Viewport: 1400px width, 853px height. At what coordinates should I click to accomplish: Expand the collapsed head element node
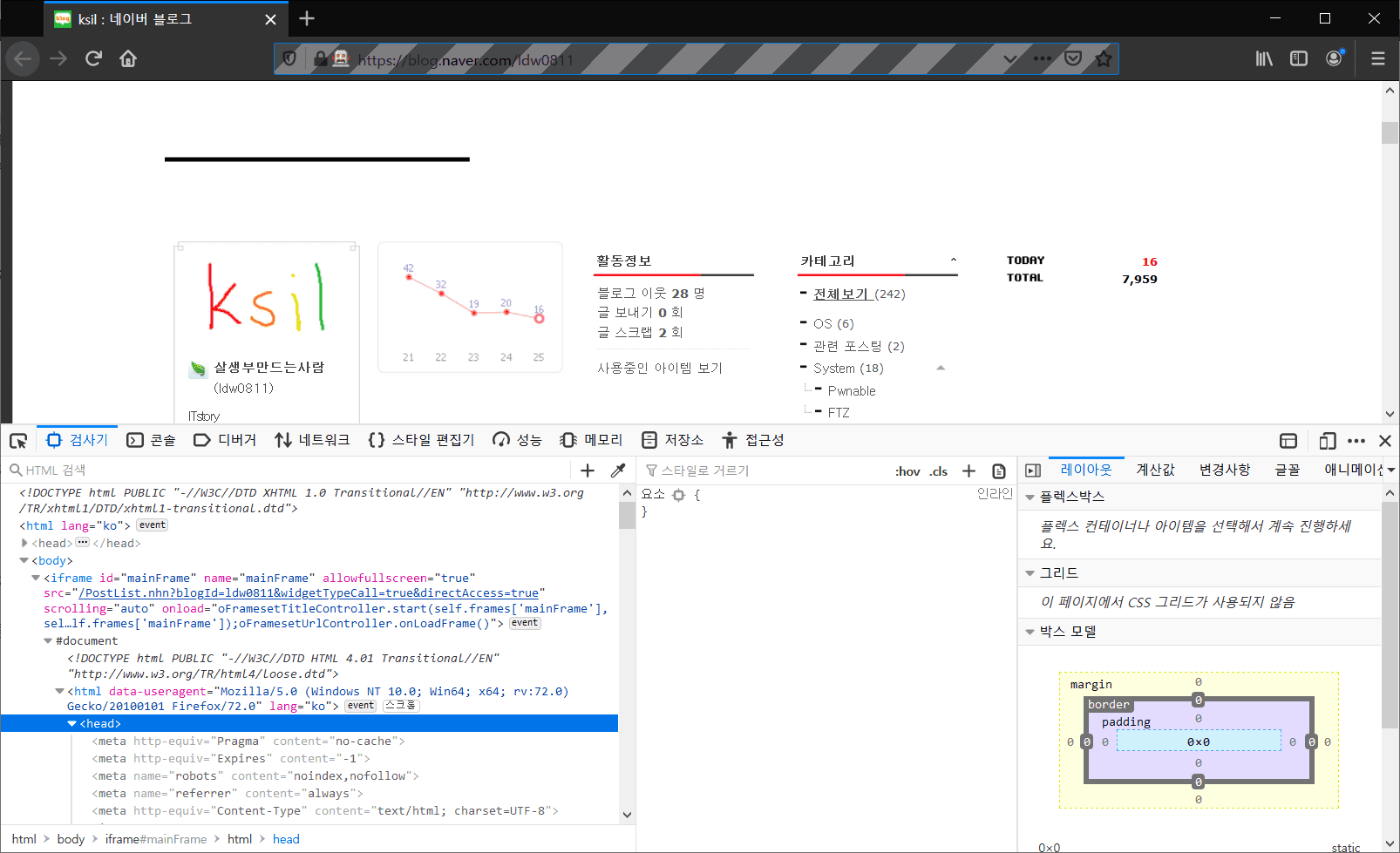coord(24,543)
